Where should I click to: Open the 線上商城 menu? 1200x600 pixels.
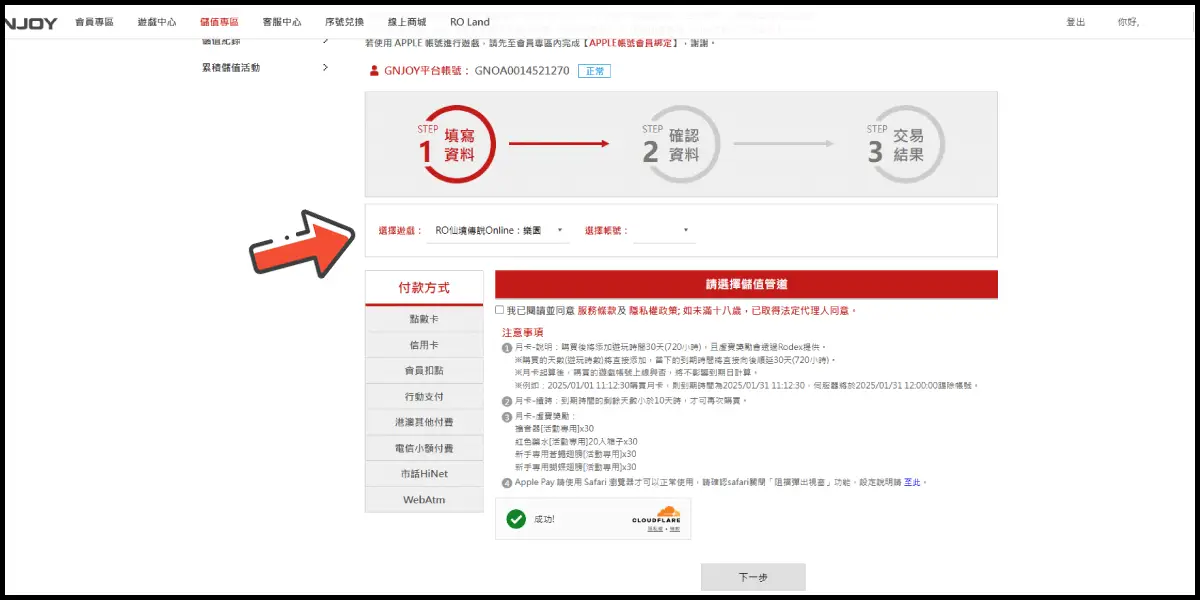[x=406, y=22]
